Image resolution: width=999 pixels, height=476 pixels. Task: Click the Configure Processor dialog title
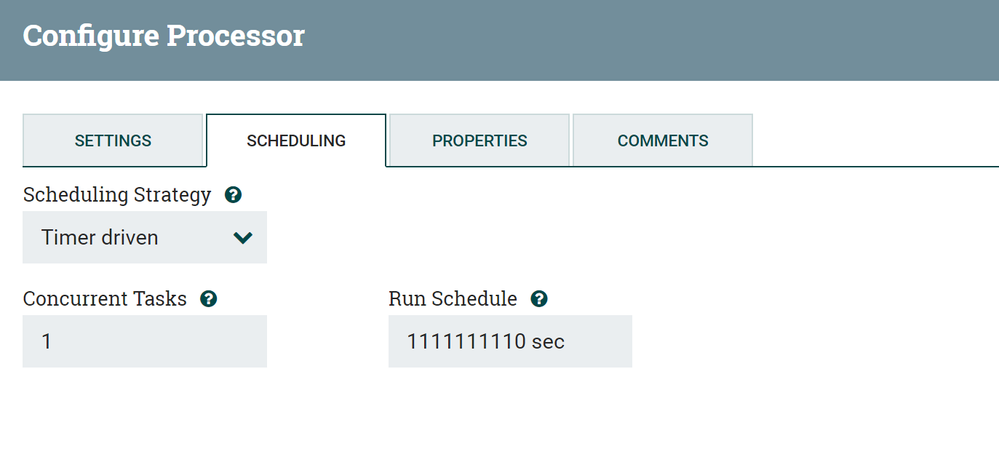click(163, 36)
